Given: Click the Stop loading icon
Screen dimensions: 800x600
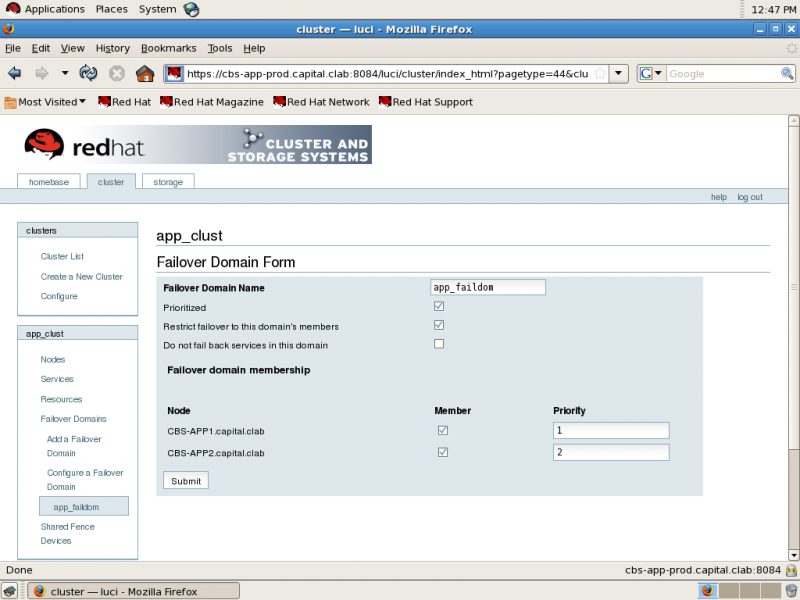Looking at the screenshot, I should (x=117, y=73).
